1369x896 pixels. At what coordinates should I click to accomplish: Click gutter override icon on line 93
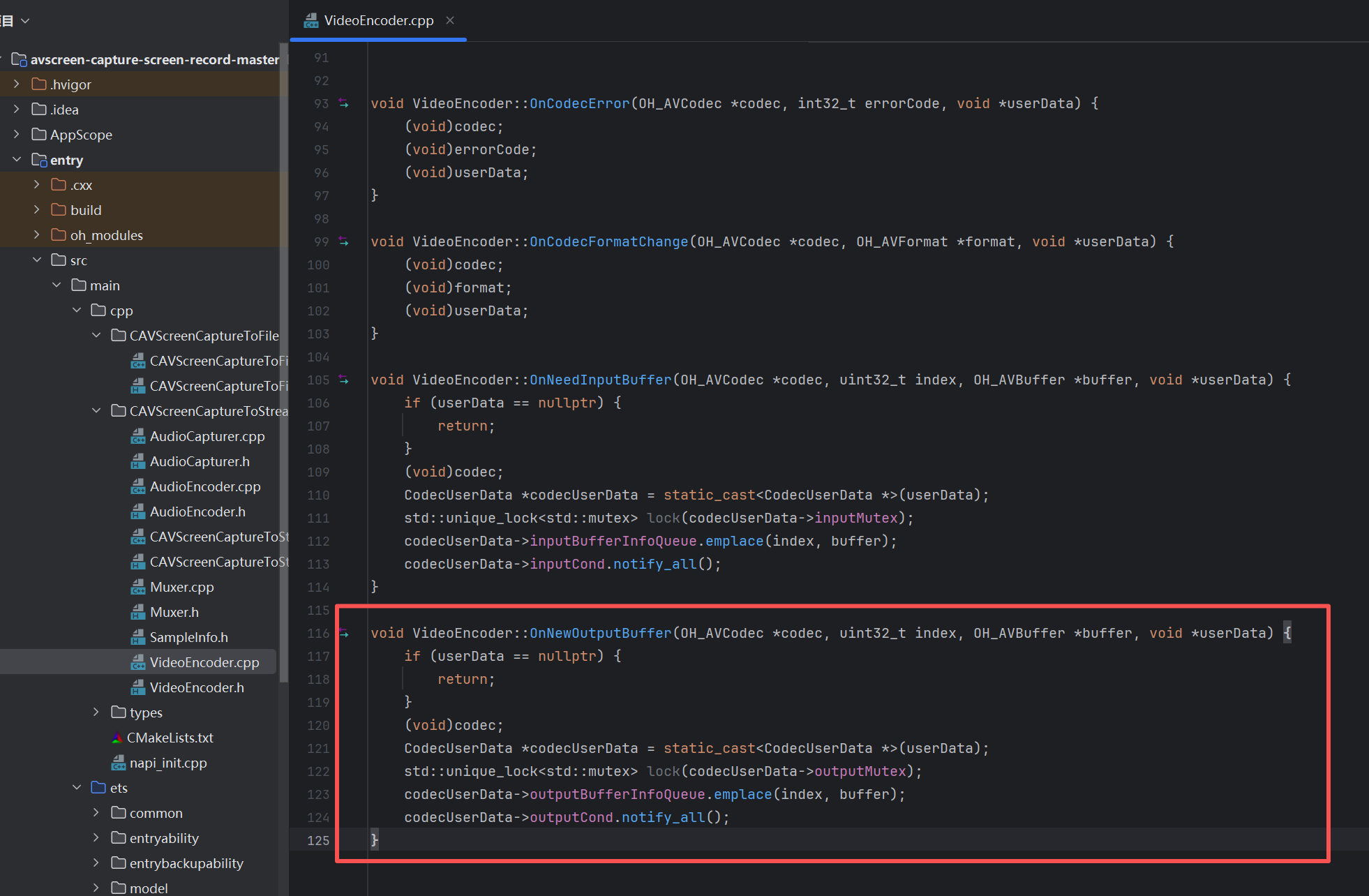click(x=343, y=103)
